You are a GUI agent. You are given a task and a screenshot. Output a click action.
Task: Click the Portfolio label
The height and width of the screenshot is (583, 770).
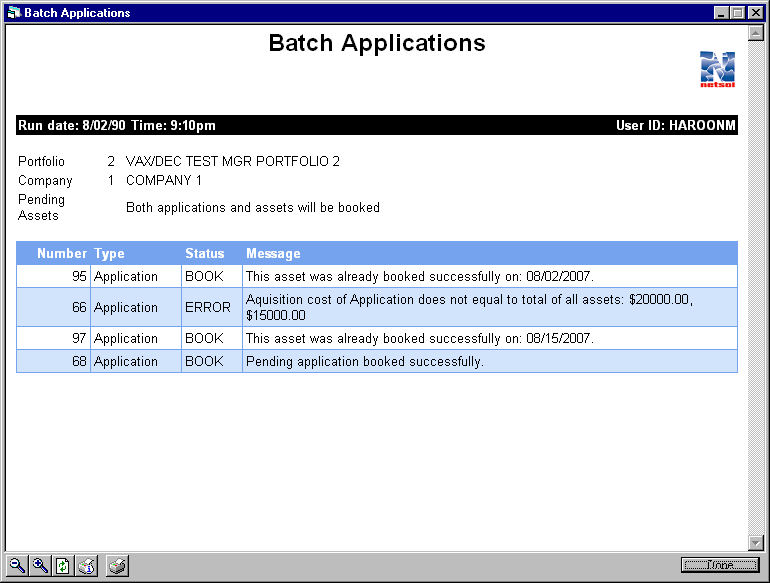[41, 162]
